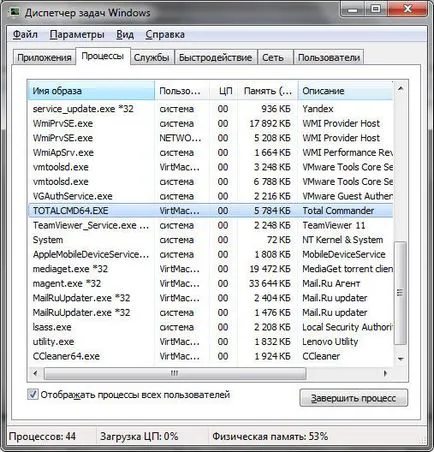Open the Файл menu

click(25, 35)
